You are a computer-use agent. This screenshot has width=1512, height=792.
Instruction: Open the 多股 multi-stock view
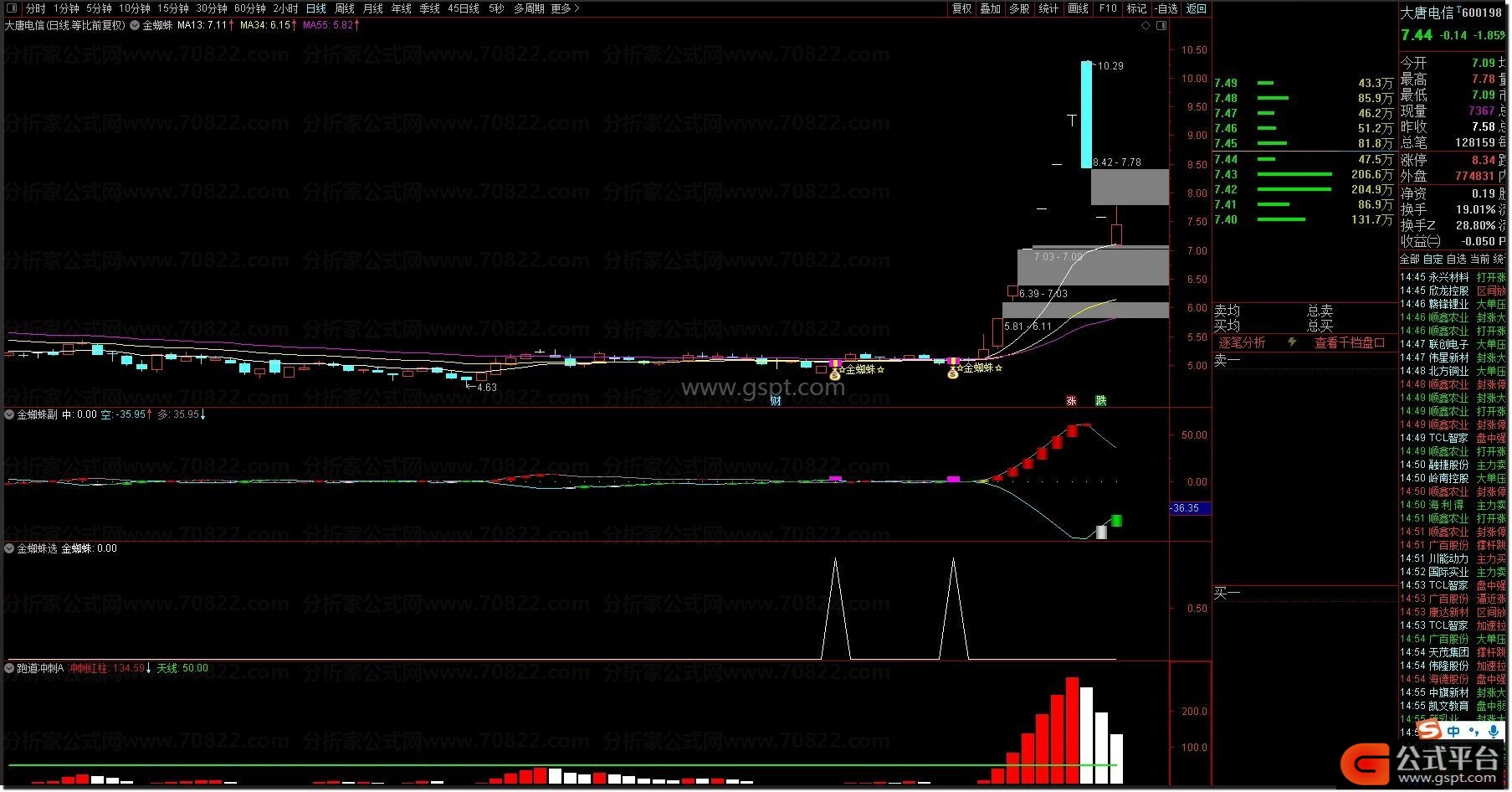point(1019,8)
